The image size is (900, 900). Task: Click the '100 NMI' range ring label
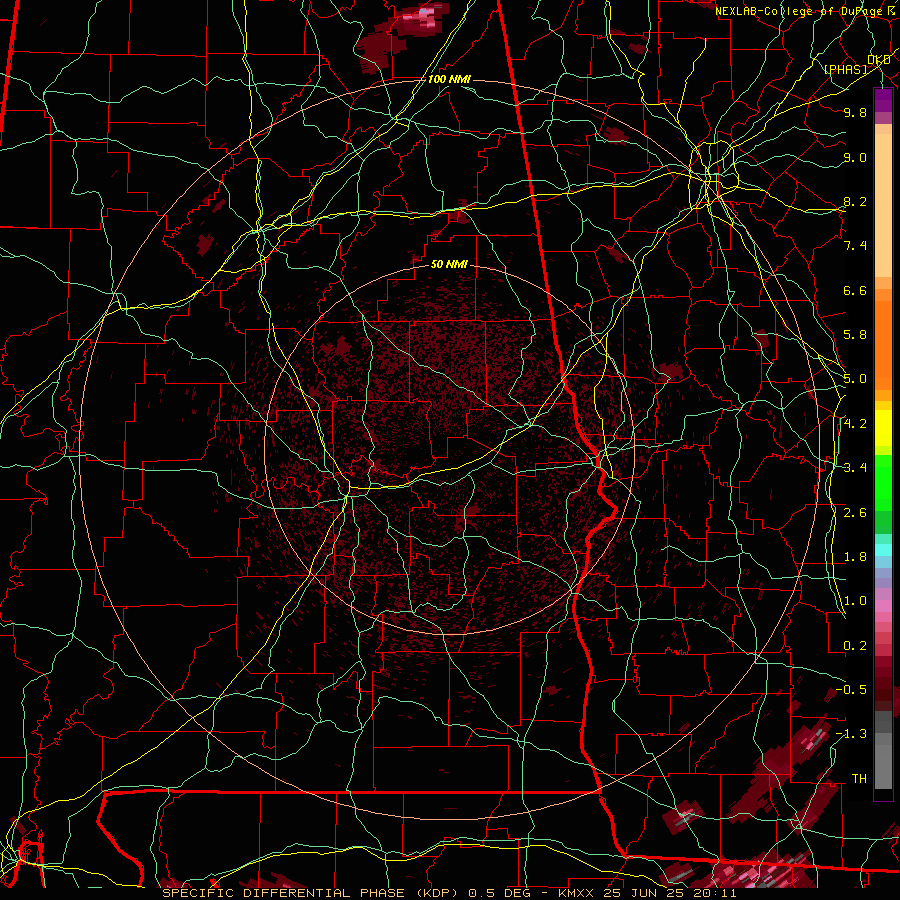449,79
